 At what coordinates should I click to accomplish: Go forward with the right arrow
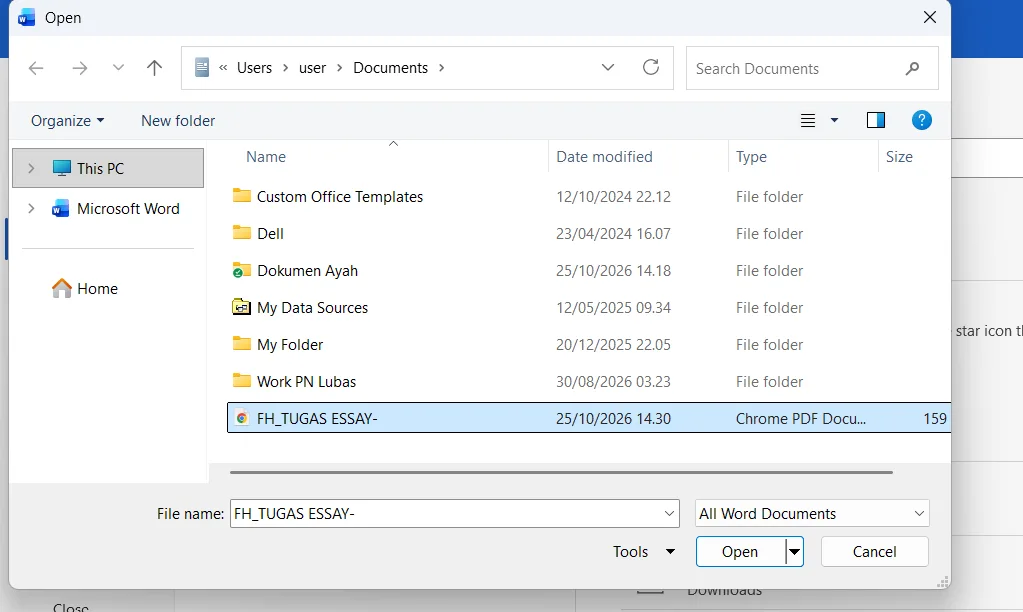coord(80,68)
